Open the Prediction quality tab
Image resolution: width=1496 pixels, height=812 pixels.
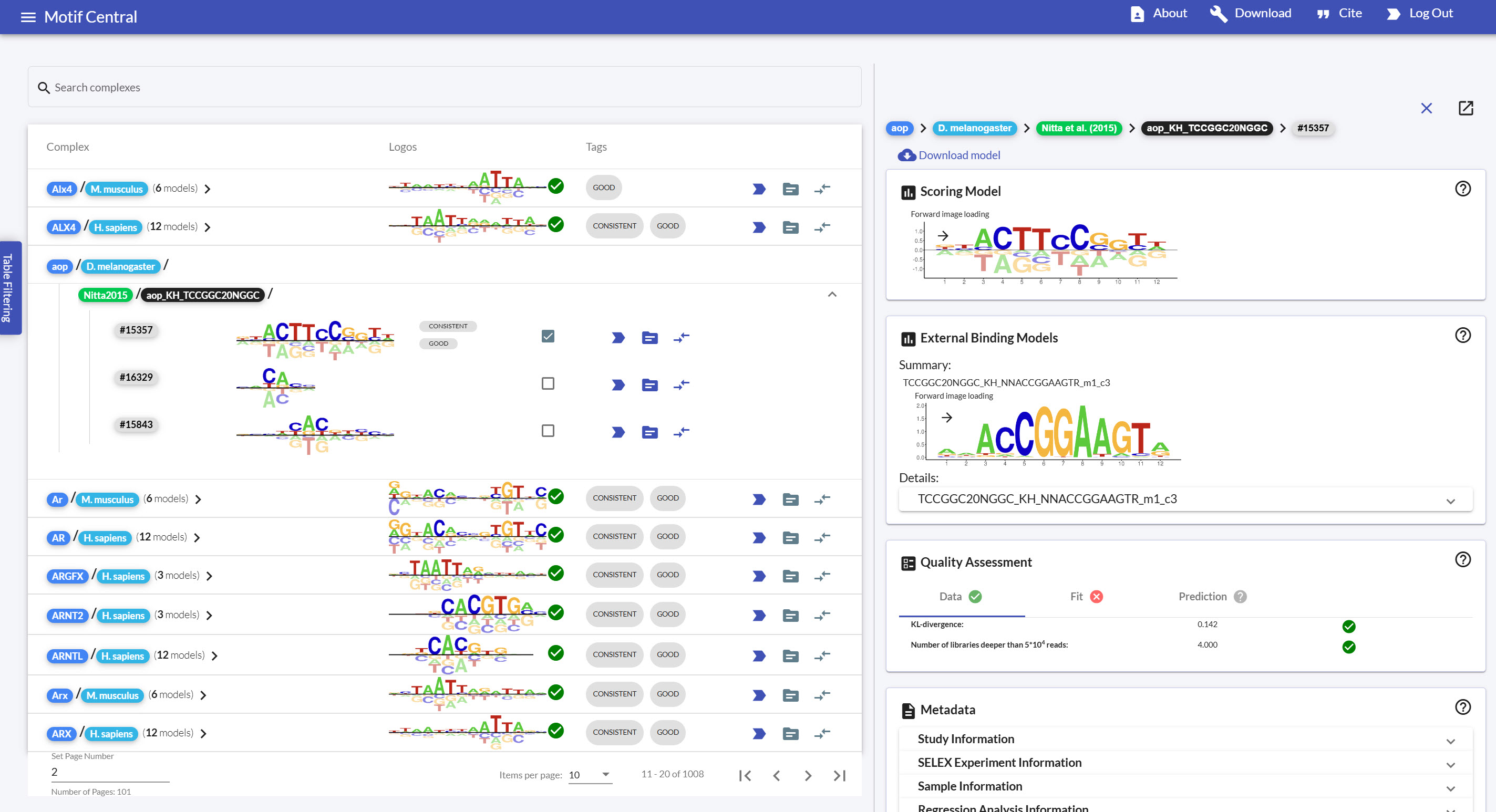coord(1211,597)
